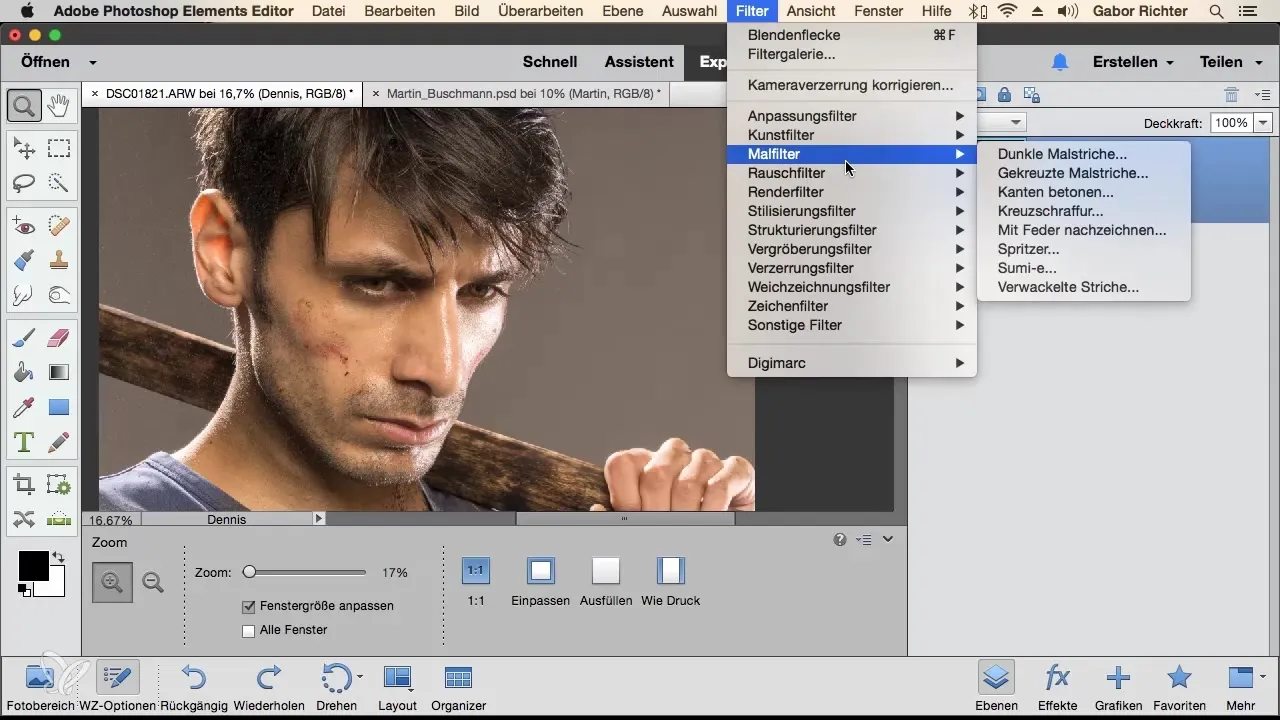The image size is (1280, 720).
Task: Select the Pencil tool
Action: pyautogui.click(x=59, y=441)
